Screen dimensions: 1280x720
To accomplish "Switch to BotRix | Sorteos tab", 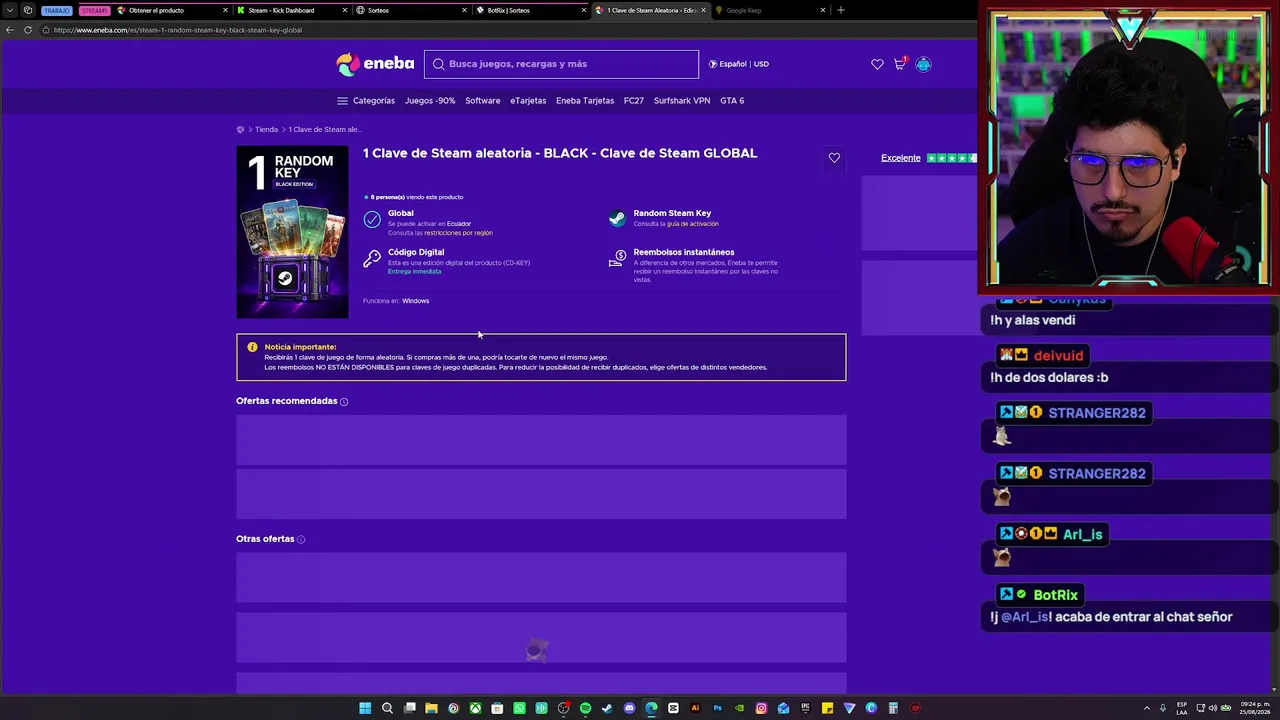I will 530,10.
